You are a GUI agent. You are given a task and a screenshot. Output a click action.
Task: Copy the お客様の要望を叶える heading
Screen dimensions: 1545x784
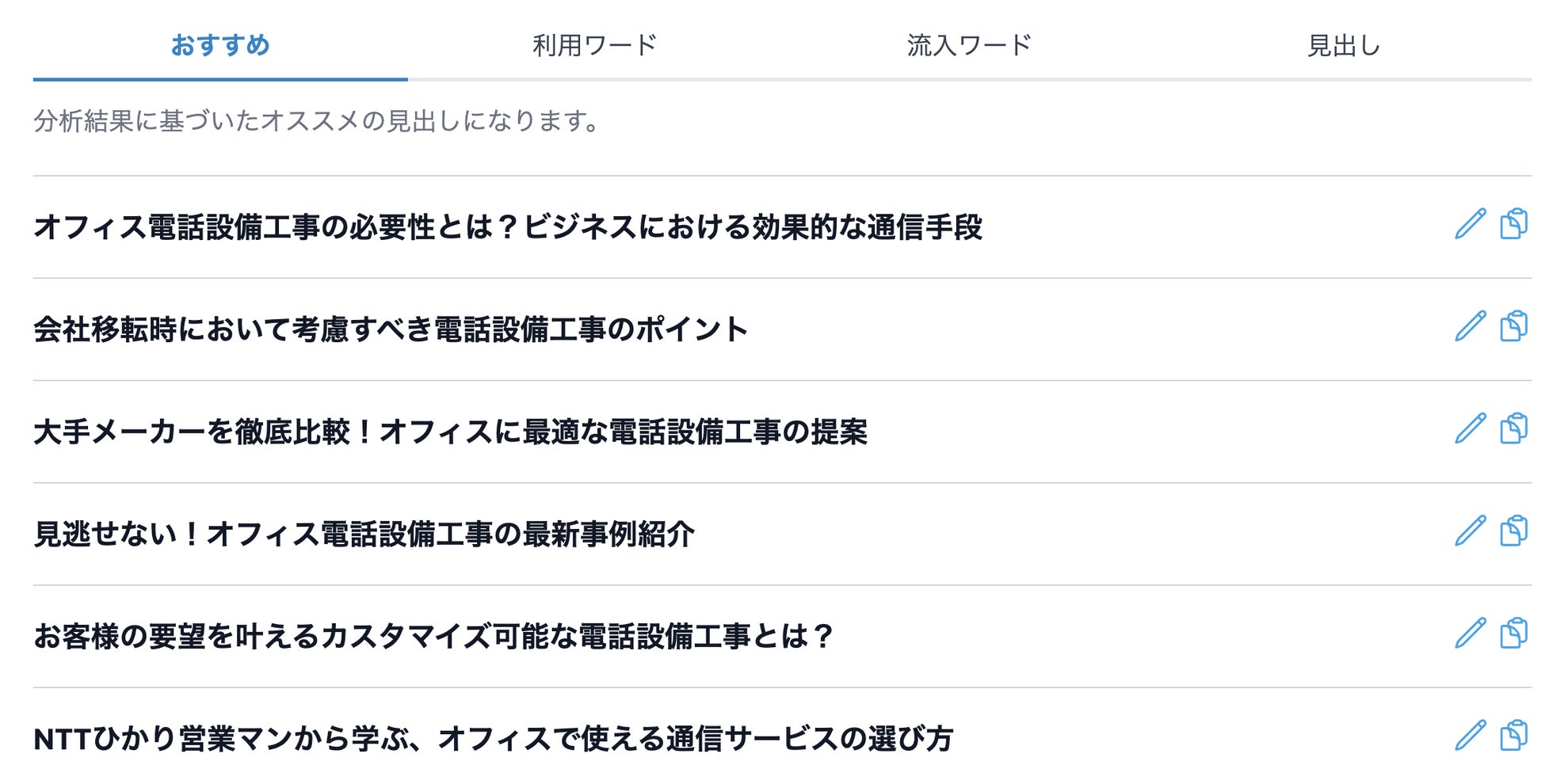(x=1513, y=633)
